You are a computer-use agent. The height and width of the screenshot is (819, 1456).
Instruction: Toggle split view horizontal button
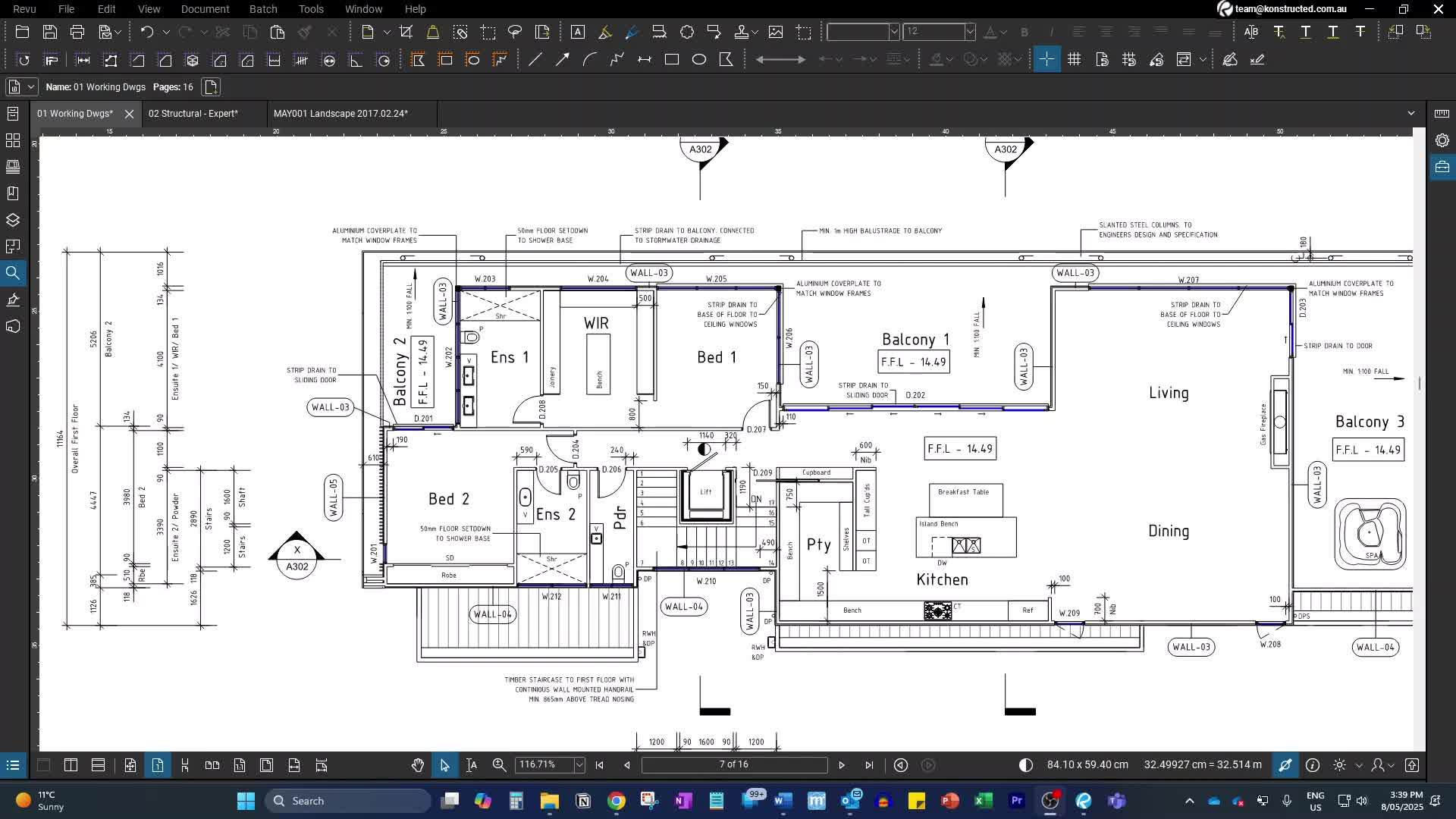[99, 765]
